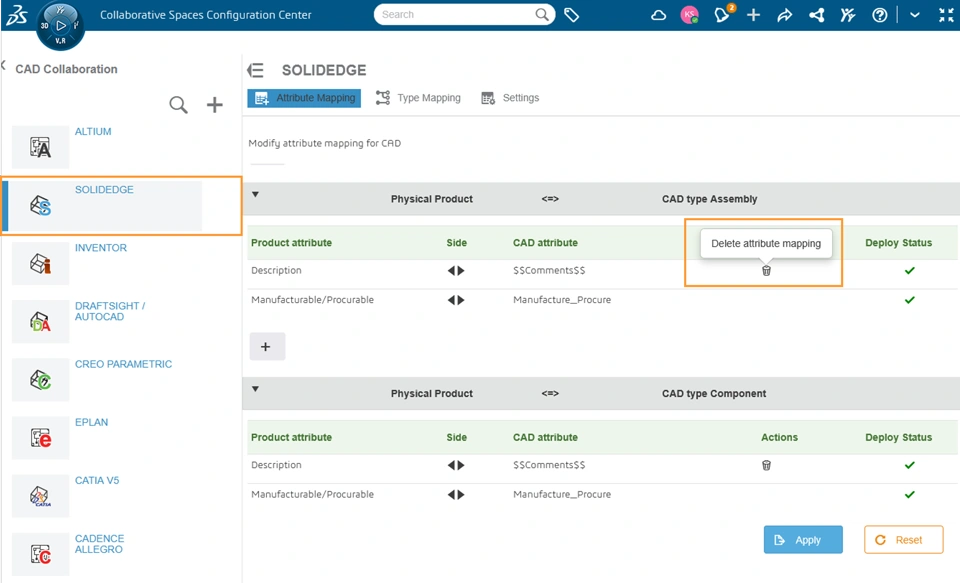The width and height of the screenshot is (960, 583).
Task: Click the search magnifier in CAD Collaboration panel
Action: (x=178, y=105)
